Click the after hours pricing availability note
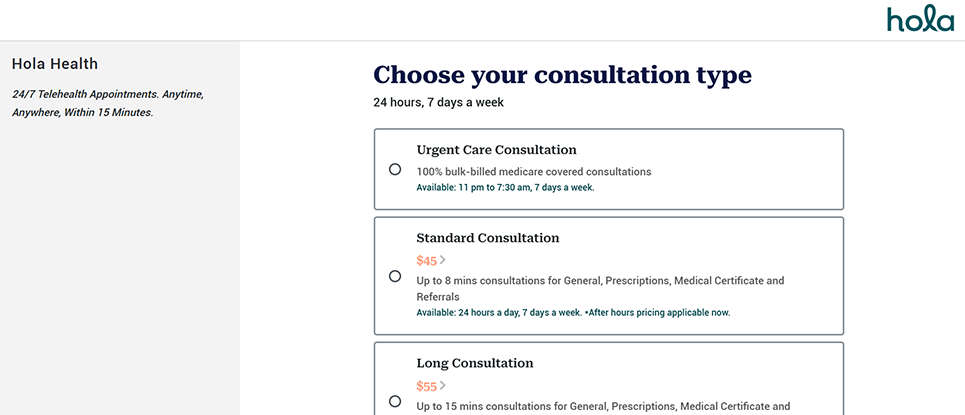Screen dimensions: 965x415 [x=573, y=312]
